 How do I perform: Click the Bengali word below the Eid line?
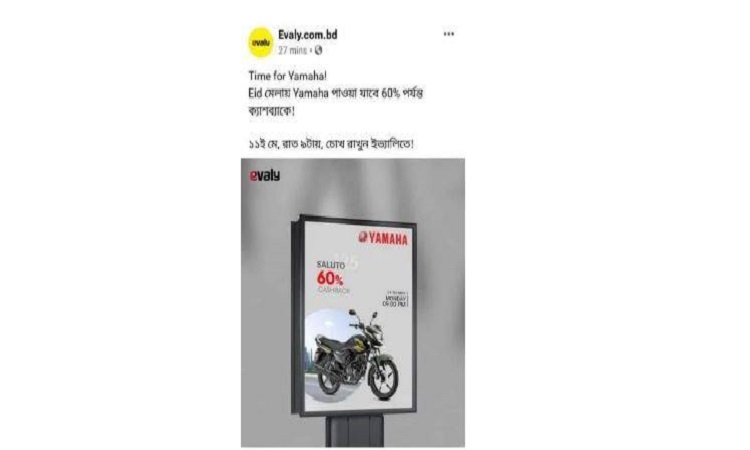(271, 112)
